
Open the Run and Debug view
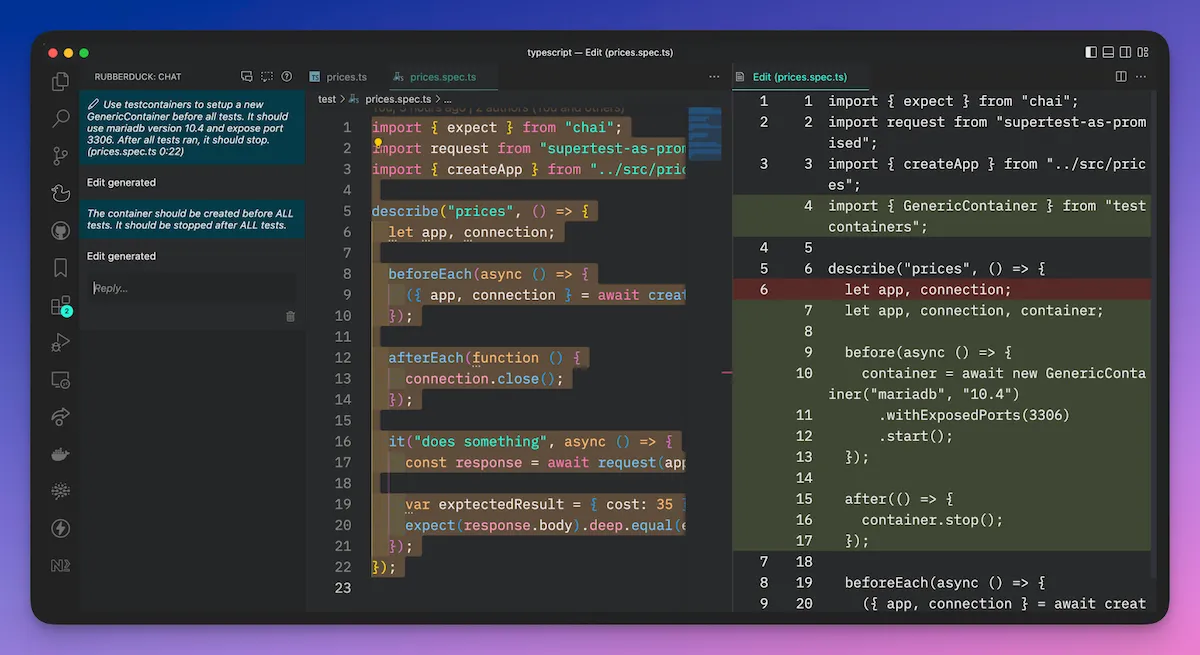click(60, 343)
